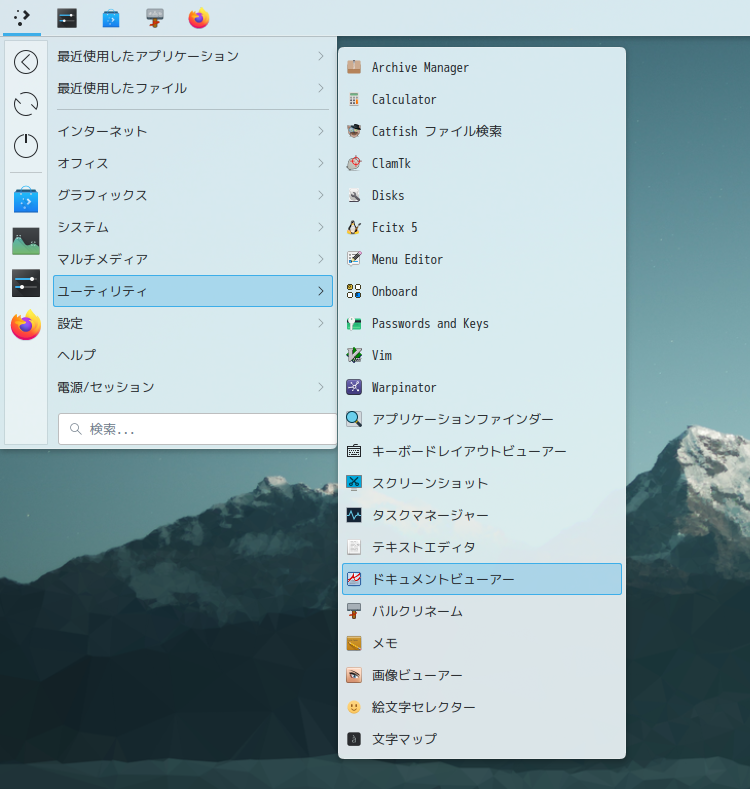Click the ドキュメントビューアー icon
Image resolution: width=750 pixels, height=789 pixels.
[354, 579]
